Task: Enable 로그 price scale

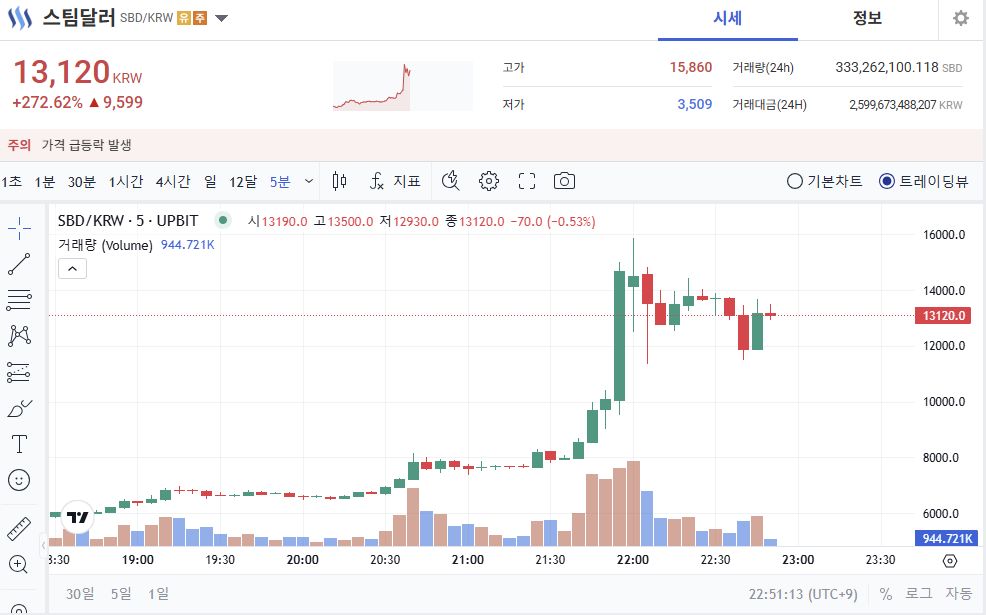Action: point(919,593)
